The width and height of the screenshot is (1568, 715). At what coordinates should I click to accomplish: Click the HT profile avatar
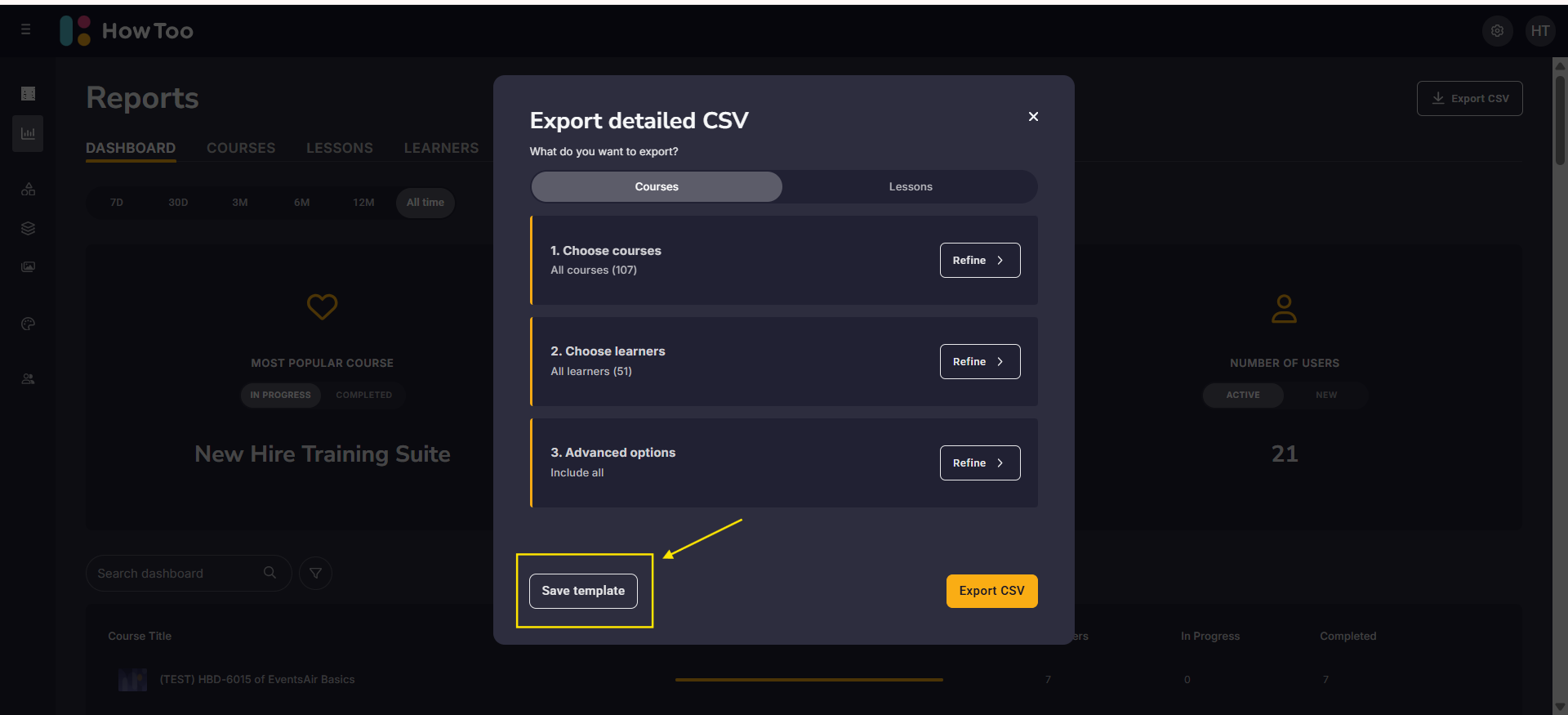click(1539, 31)
